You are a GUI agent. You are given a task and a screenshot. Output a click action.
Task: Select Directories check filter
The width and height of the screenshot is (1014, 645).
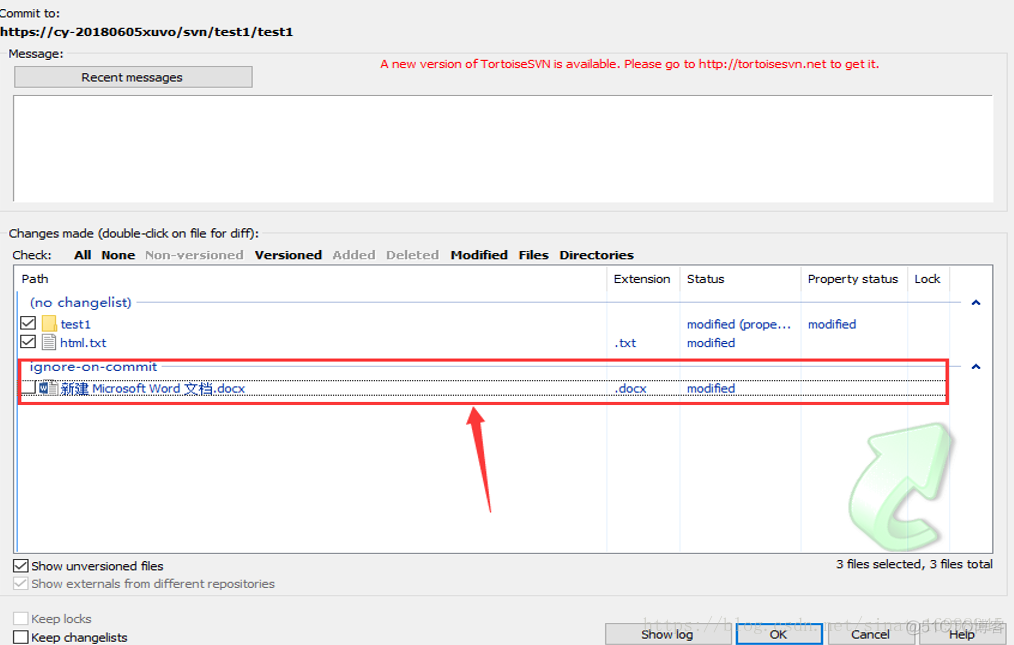[597, 255]
